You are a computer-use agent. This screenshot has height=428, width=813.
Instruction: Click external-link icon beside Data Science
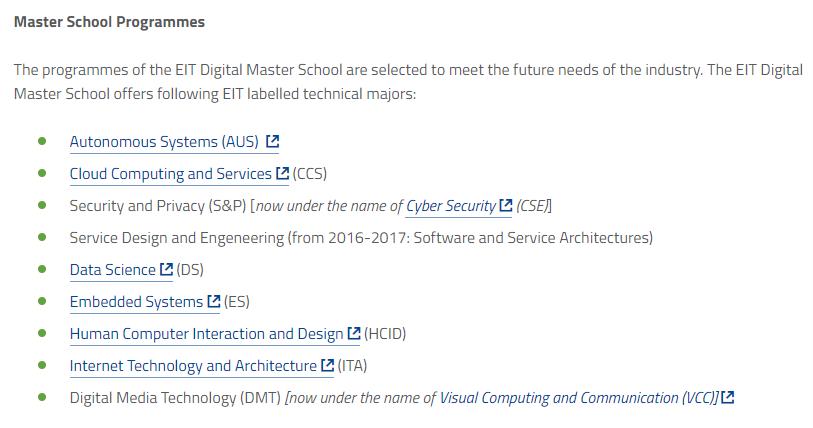point(166,270)
